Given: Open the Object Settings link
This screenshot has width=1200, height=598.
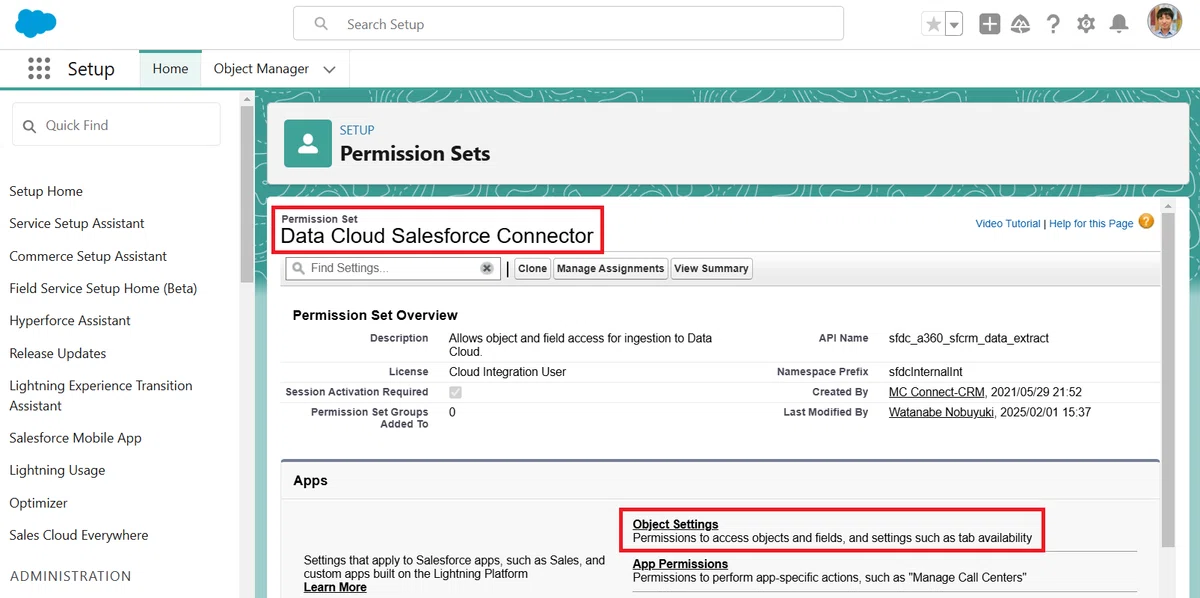Looking at the screenshot, I should tap(675, 524).
